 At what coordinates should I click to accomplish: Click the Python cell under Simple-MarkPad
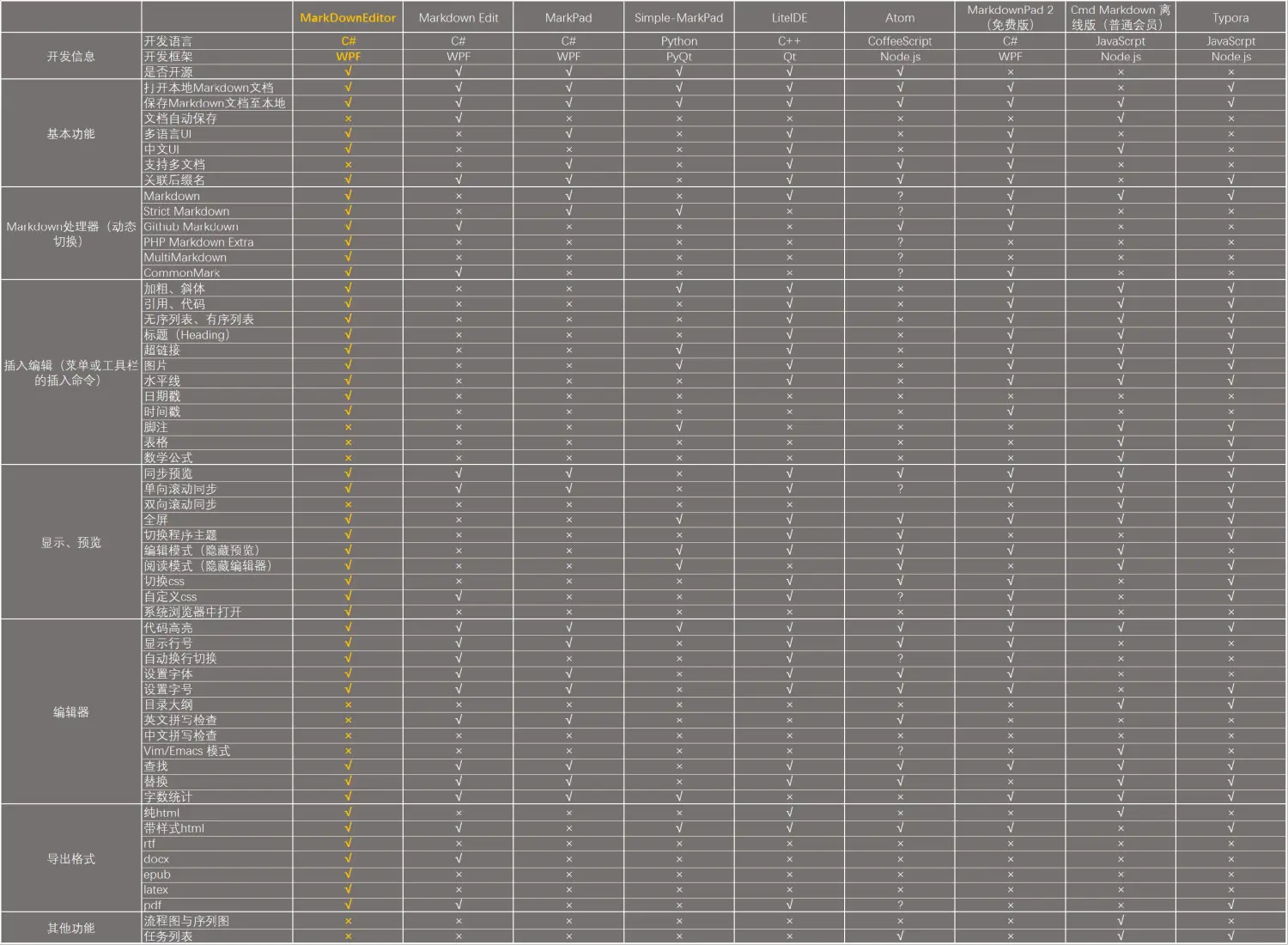678,41
